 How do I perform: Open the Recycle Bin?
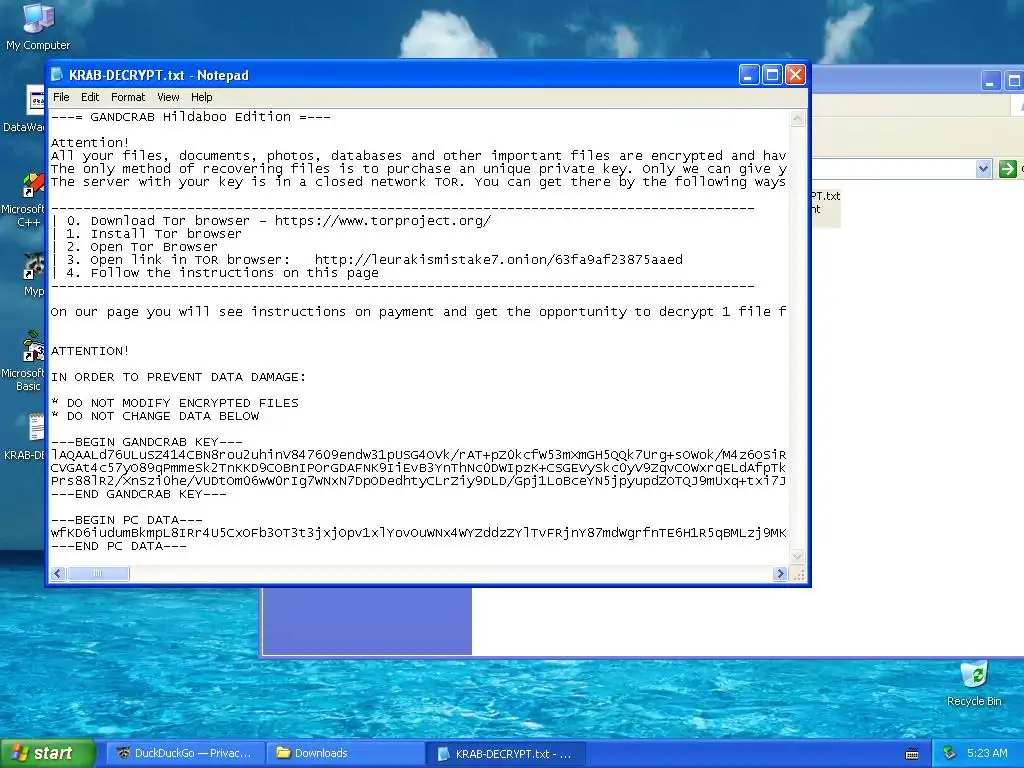(x=974, y=684)
